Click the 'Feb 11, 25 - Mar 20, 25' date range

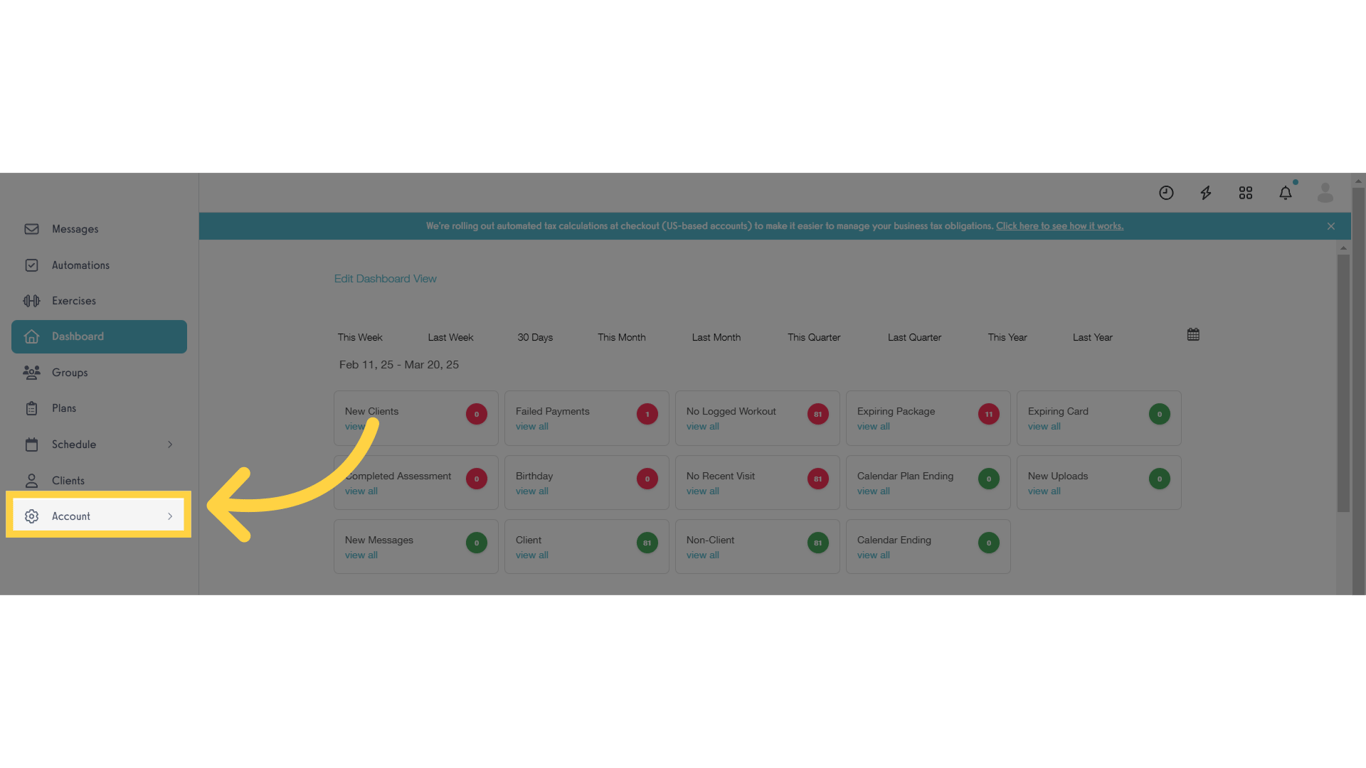point(399,365)
